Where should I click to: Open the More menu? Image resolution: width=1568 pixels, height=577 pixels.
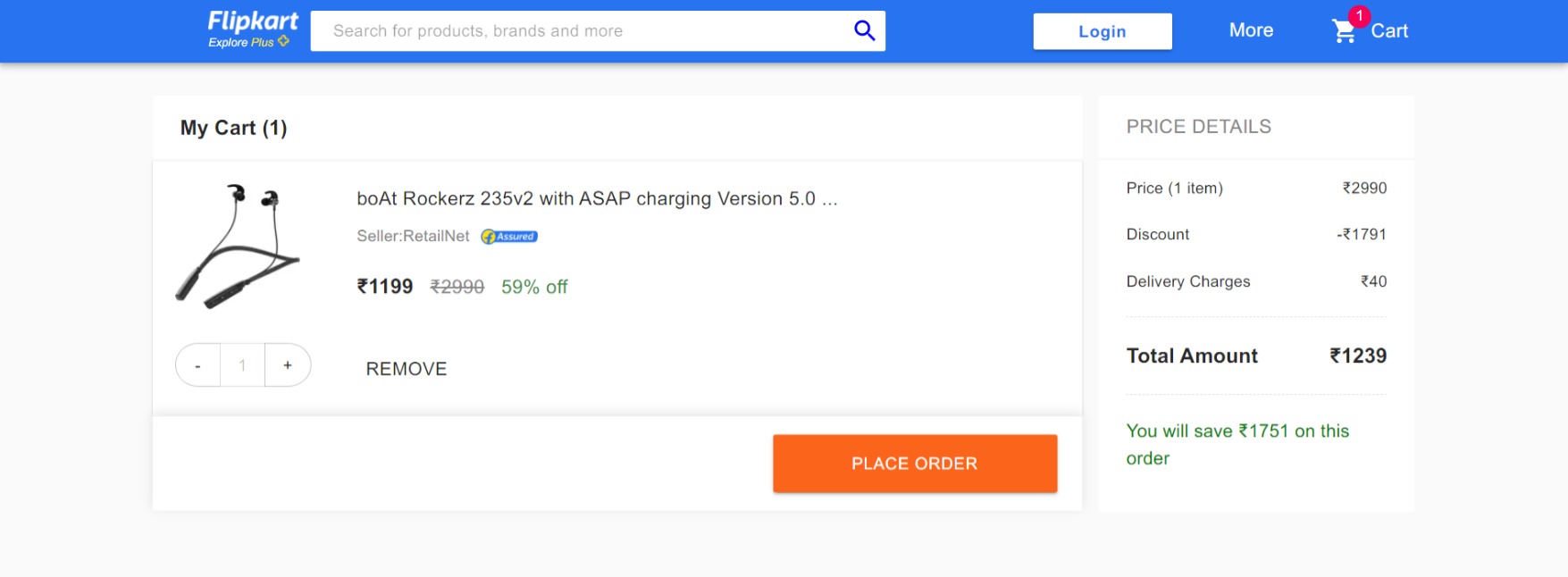[1251, 29]
